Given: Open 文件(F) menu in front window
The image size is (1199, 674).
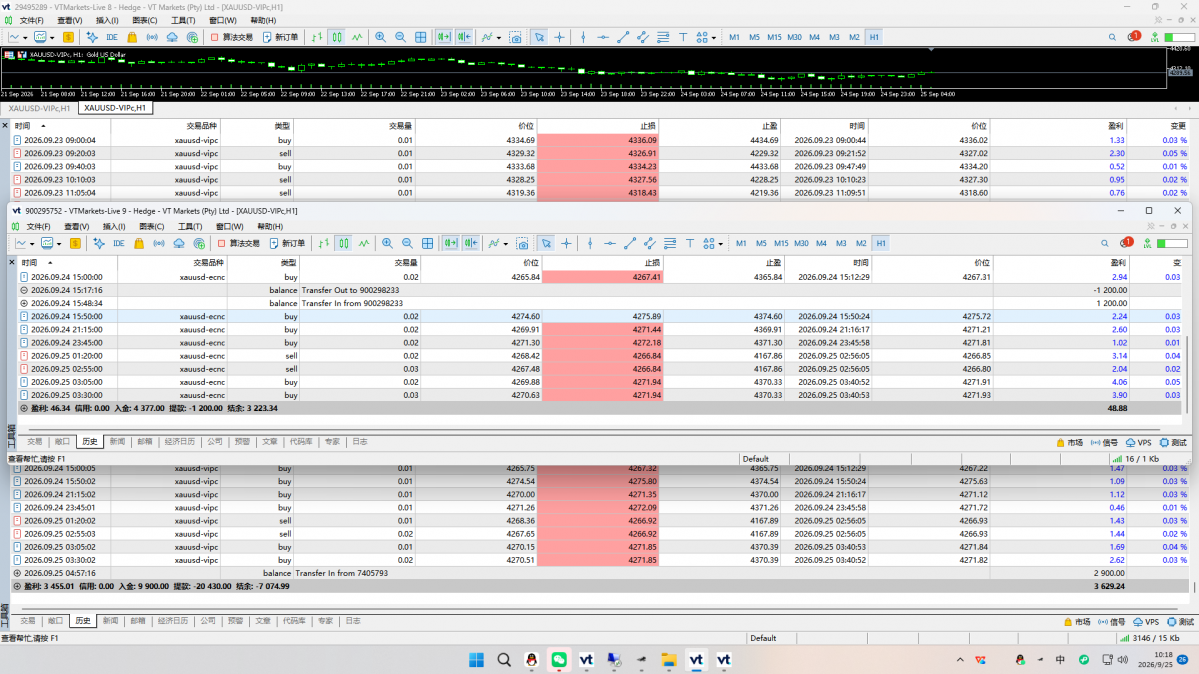Looking at the screenshot, I should [38, 226].
